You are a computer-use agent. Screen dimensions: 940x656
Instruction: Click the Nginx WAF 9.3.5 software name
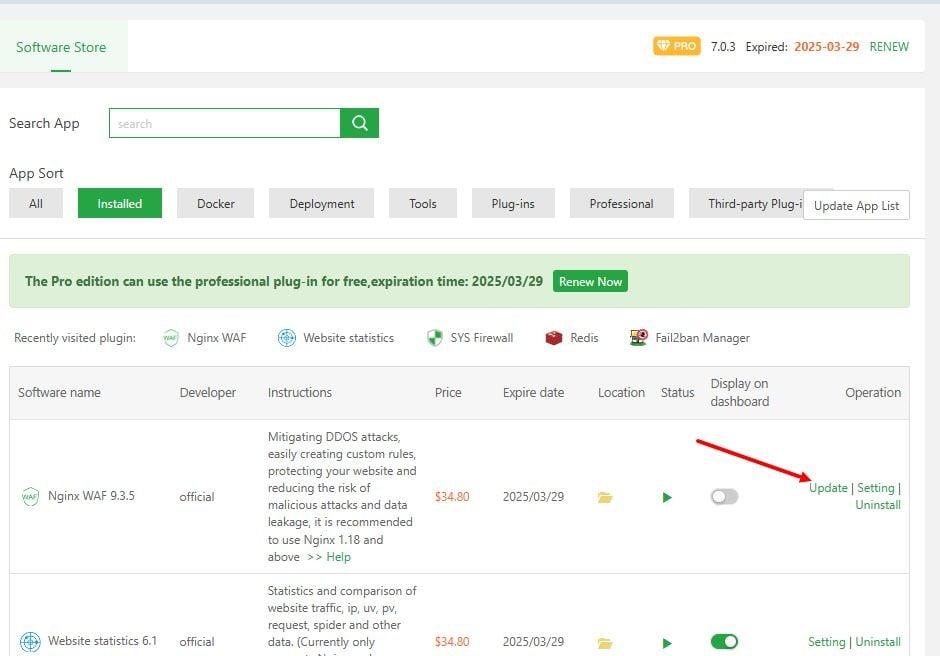coord(91,496)
